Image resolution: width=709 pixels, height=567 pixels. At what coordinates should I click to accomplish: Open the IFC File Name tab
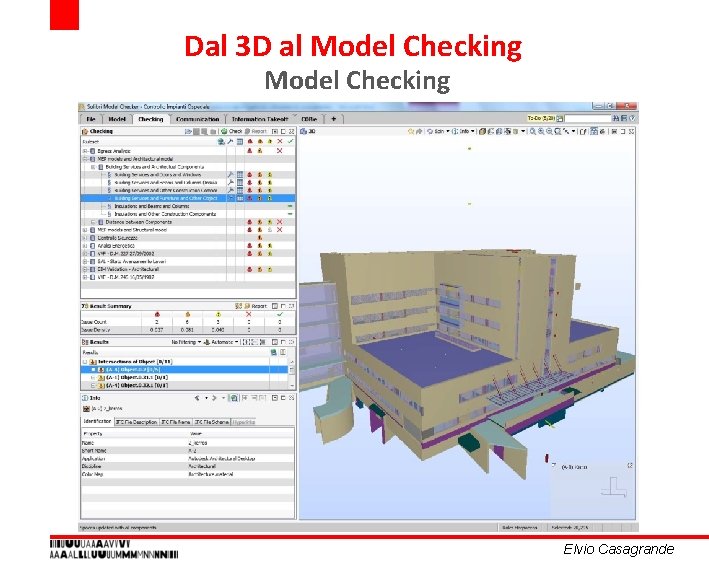tap(176, 422)
